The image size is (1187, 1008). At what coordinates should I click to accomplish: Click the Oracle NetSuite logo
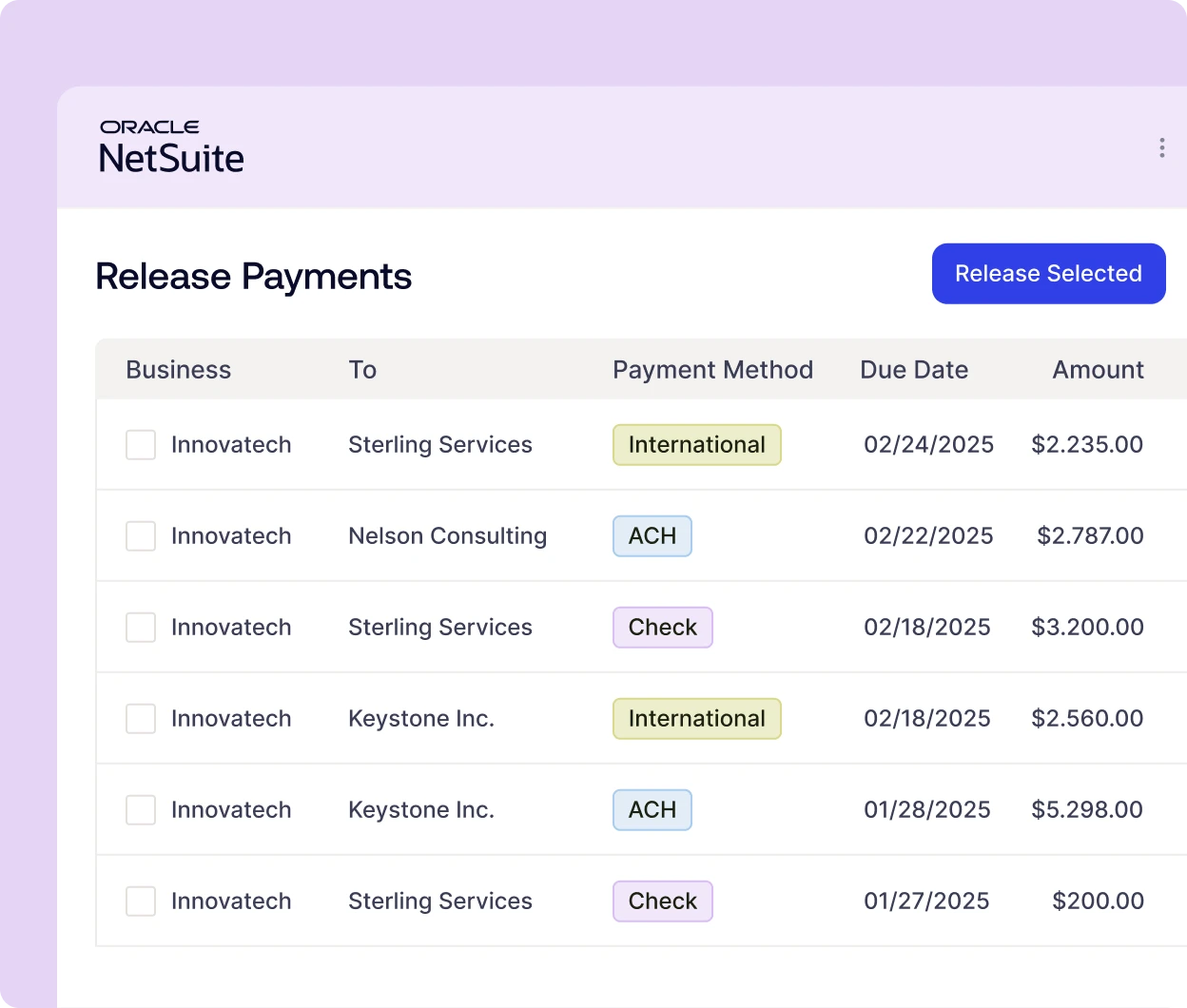172,147
